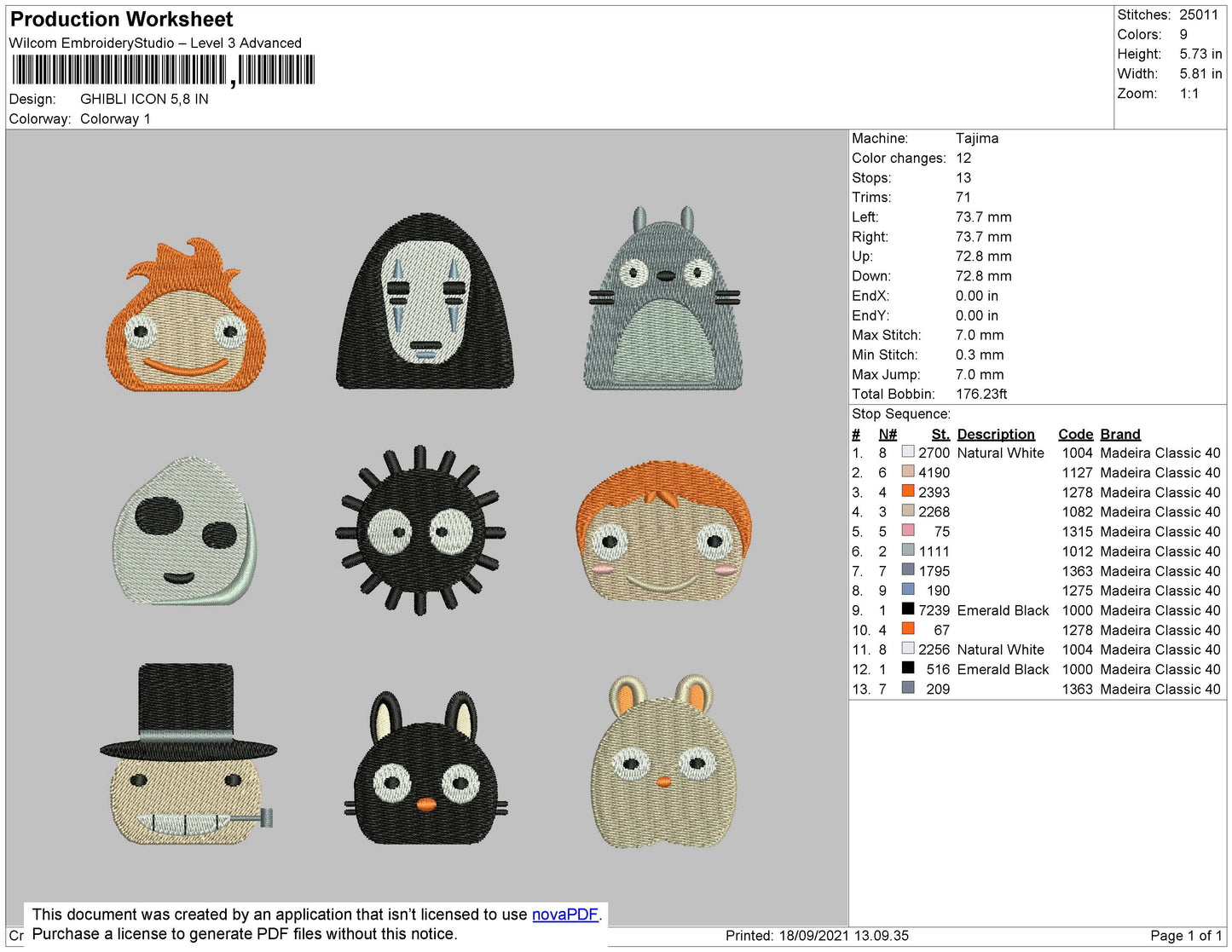Click the 'Description' column header
The image size is (1232, 952).
(x=996, y=434)
